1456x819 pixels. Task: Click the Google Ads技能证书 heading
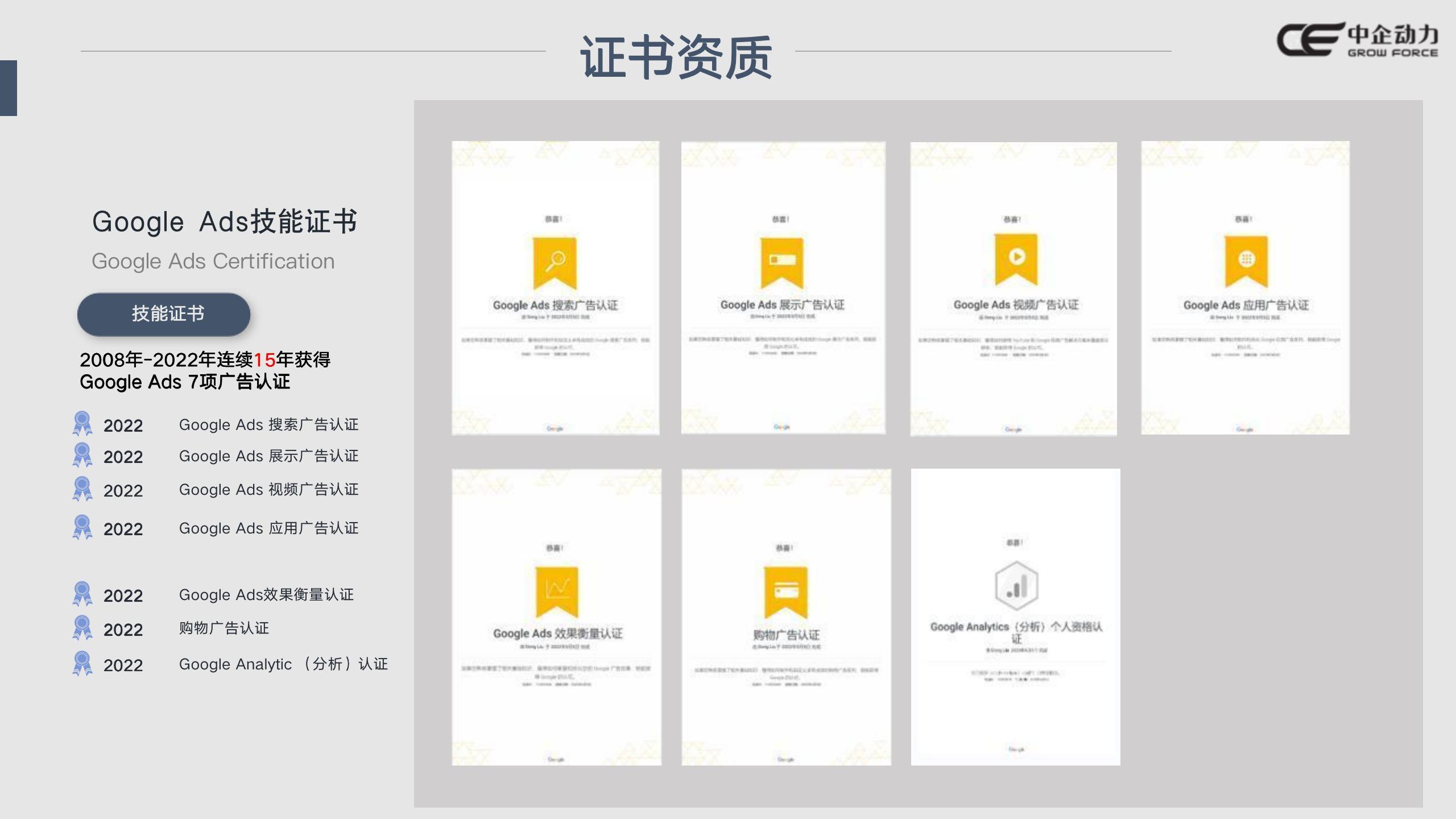[225, 221]
